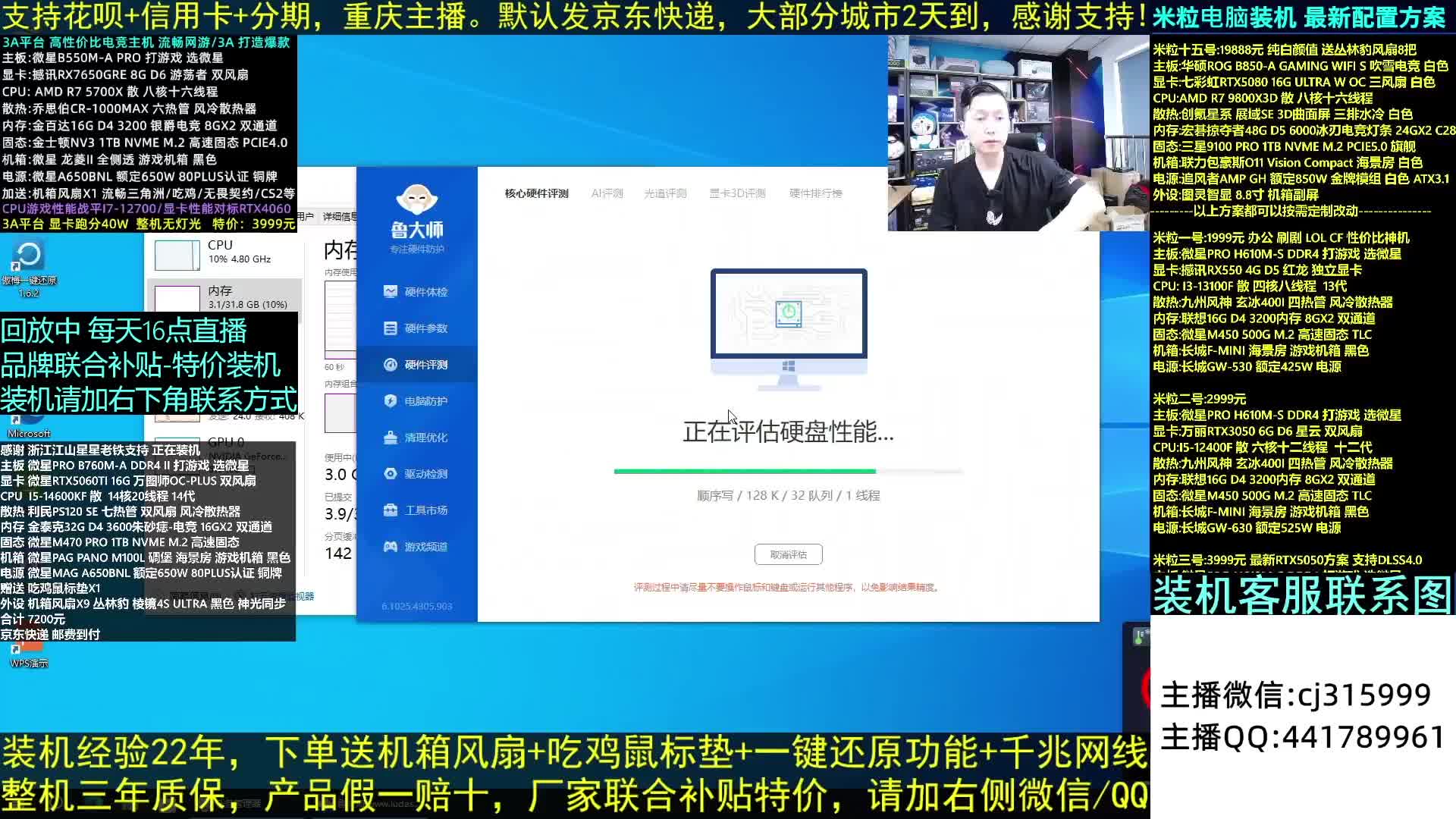Click the 驱动检测 gear icon
Image resolution: width=1456 pixels, height=819 pixels.
(x=391, y=473)
